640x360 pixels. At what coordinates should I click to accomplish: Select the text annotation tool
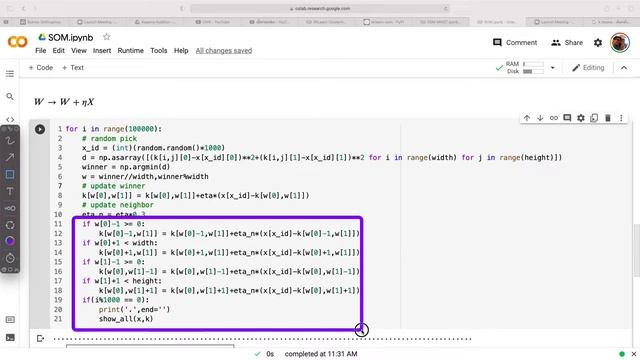click(x=10, y=191)
